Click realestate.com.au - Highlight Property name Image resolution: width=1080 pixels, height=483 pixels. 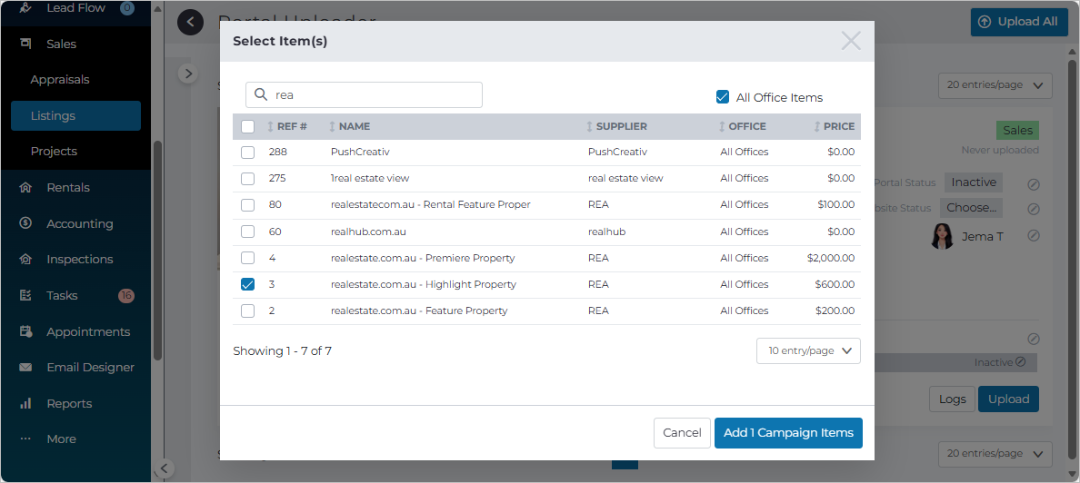424,285
